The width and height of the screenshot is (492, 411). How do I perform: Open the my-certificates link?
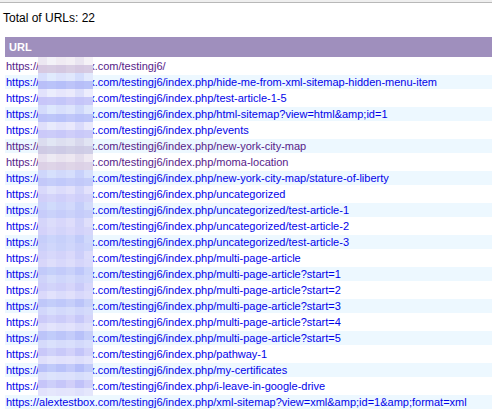[147, 370]
